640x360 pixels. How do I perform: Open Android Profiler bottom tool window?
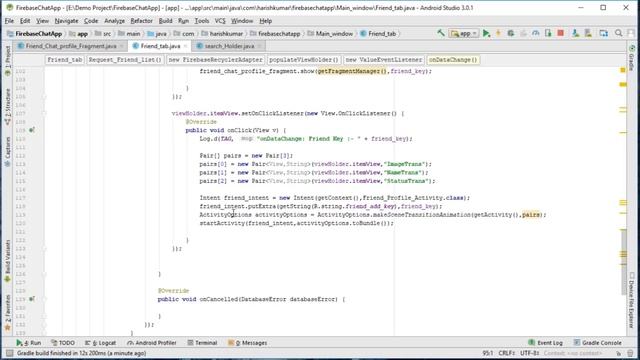click(x=151, y=343)
